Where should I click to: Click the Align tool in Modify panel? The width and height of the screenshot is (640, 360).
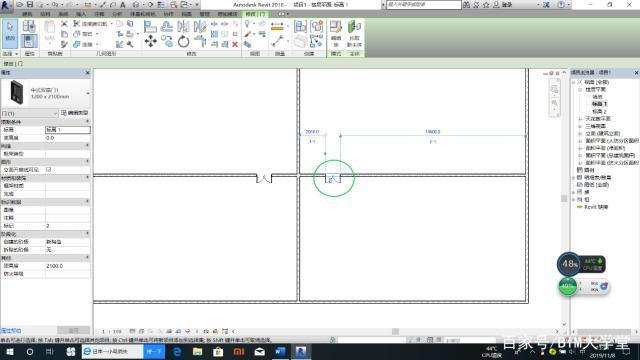click(150, 27)
